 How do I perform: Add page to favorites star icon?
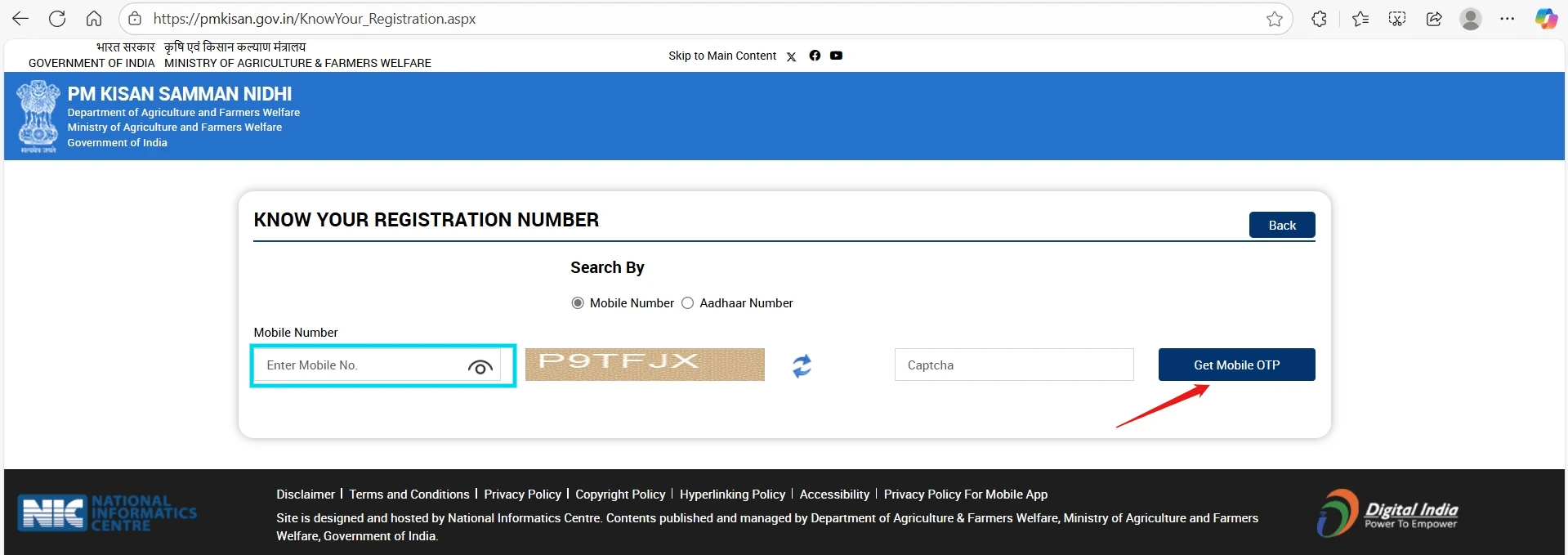1274,19
